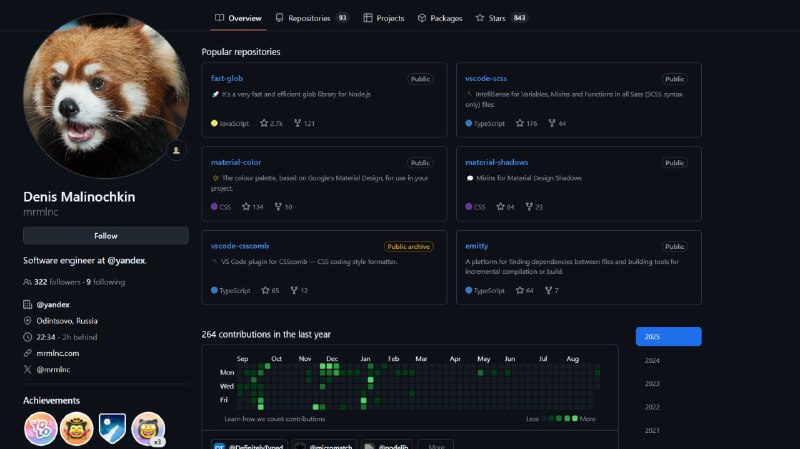The image size is (800, 449).
Task: Open the YOLO achievement badge
Action: pyautogui.click(x=40, y=428)
